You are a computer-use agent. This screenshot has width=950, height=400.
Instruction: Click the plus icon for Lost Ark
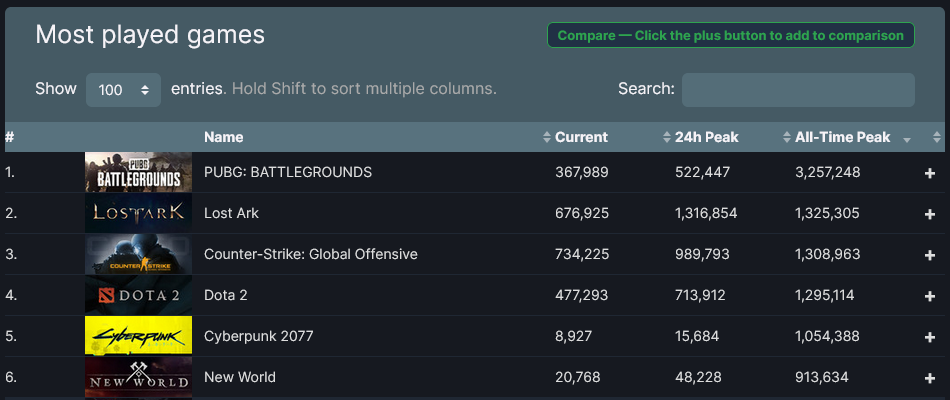pyautogui.click(x=929, y=214)
